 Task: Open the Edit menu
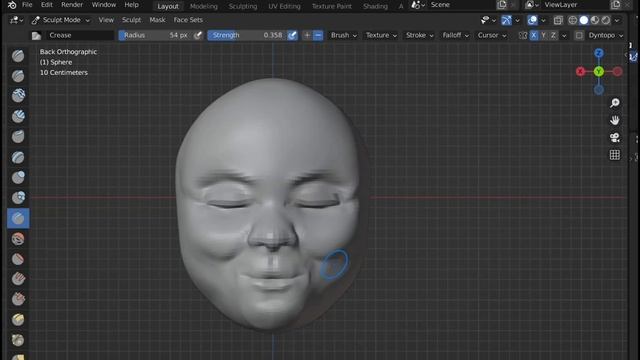47,5
